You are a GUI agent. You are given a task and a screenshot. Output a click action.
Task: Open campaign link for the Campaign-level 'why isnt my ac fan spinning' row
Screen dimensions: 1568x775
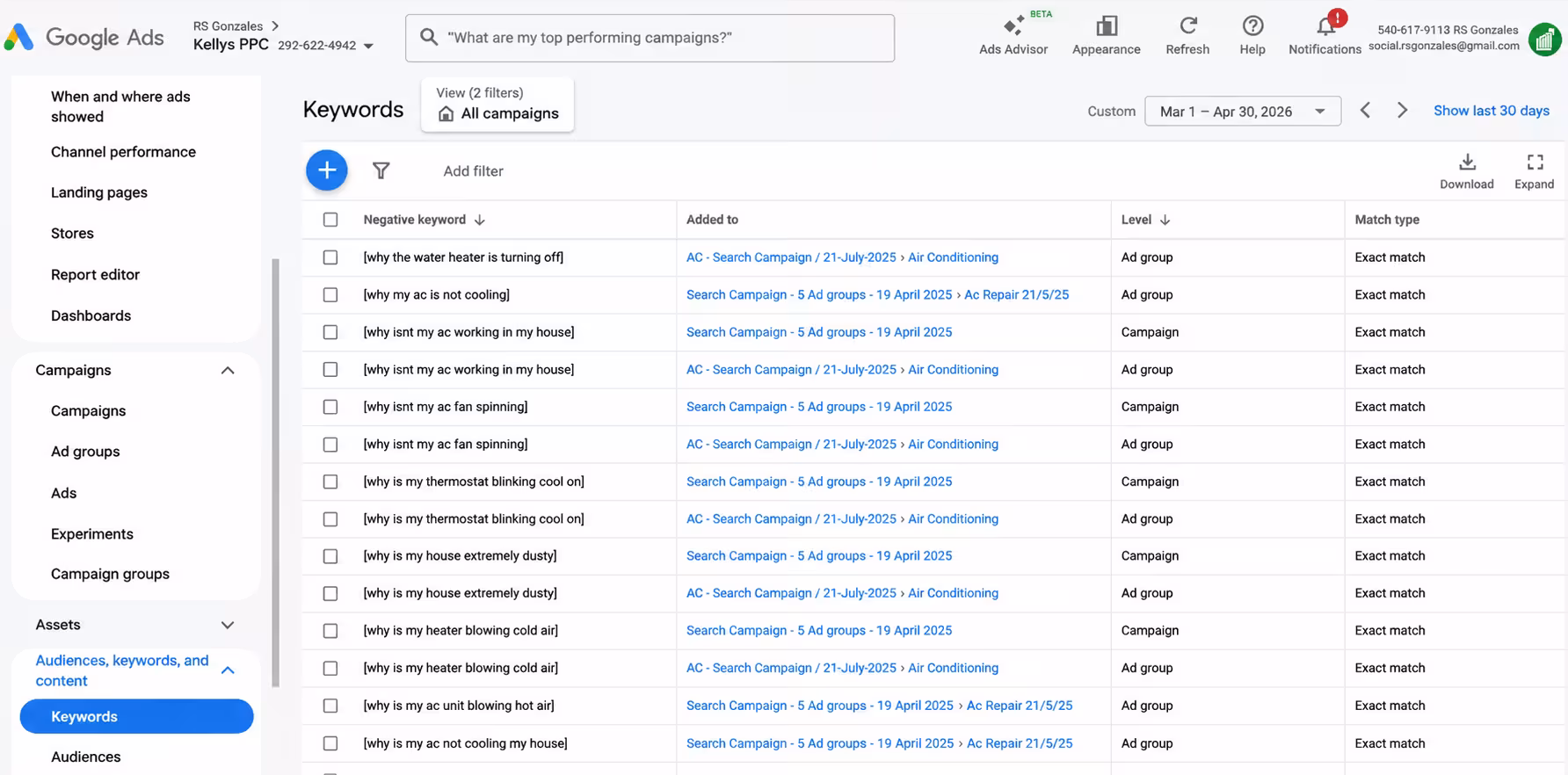(x=818, y=407)
